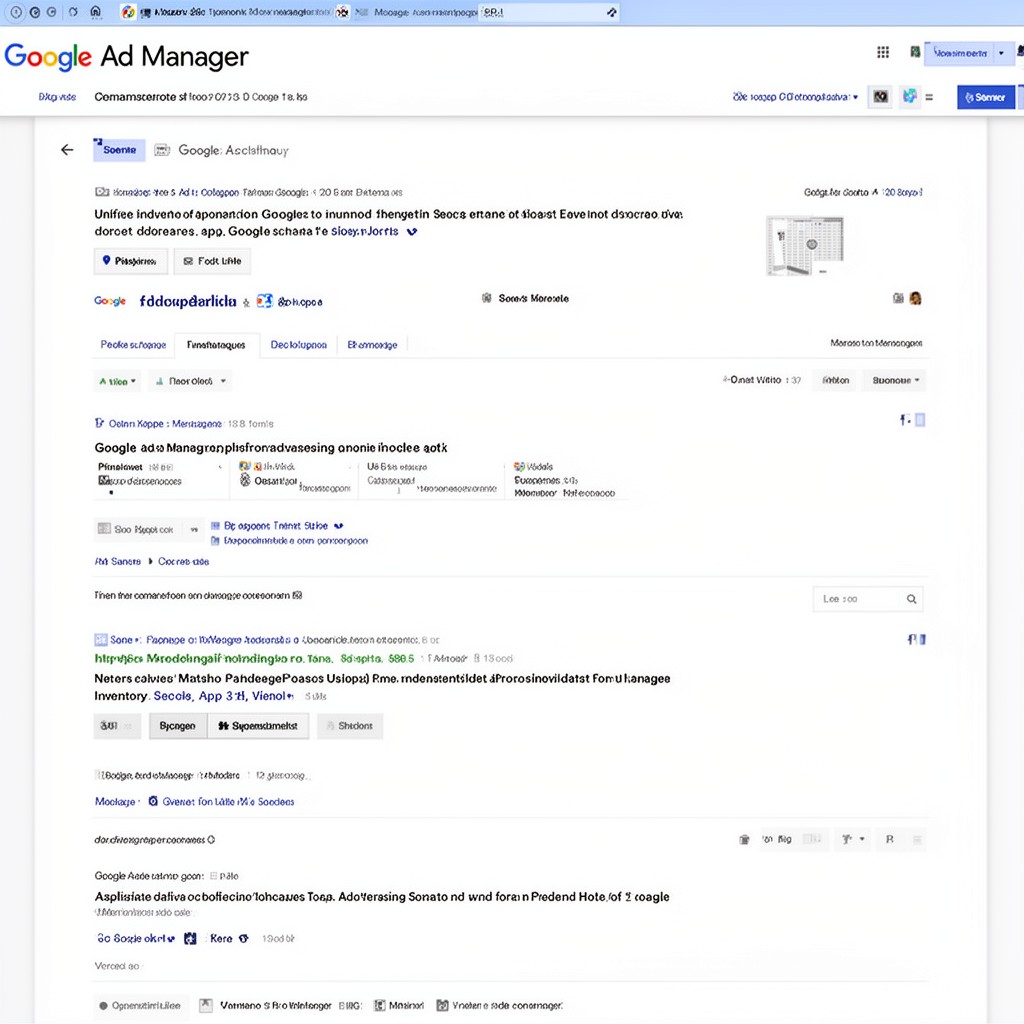Open the Suonoue dropdown
This screenshot has height=1024, width=1024.
pyautogui.click(x=895, y=380)
